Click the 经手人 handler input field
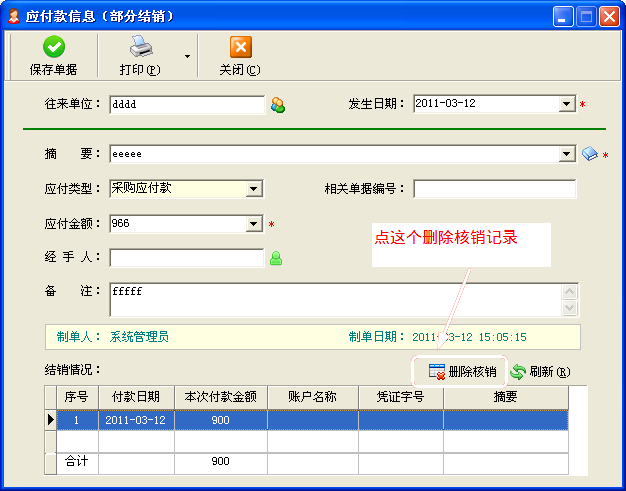Image resolution: width=626 pixels, height=491 pixels. pos(186,258)
